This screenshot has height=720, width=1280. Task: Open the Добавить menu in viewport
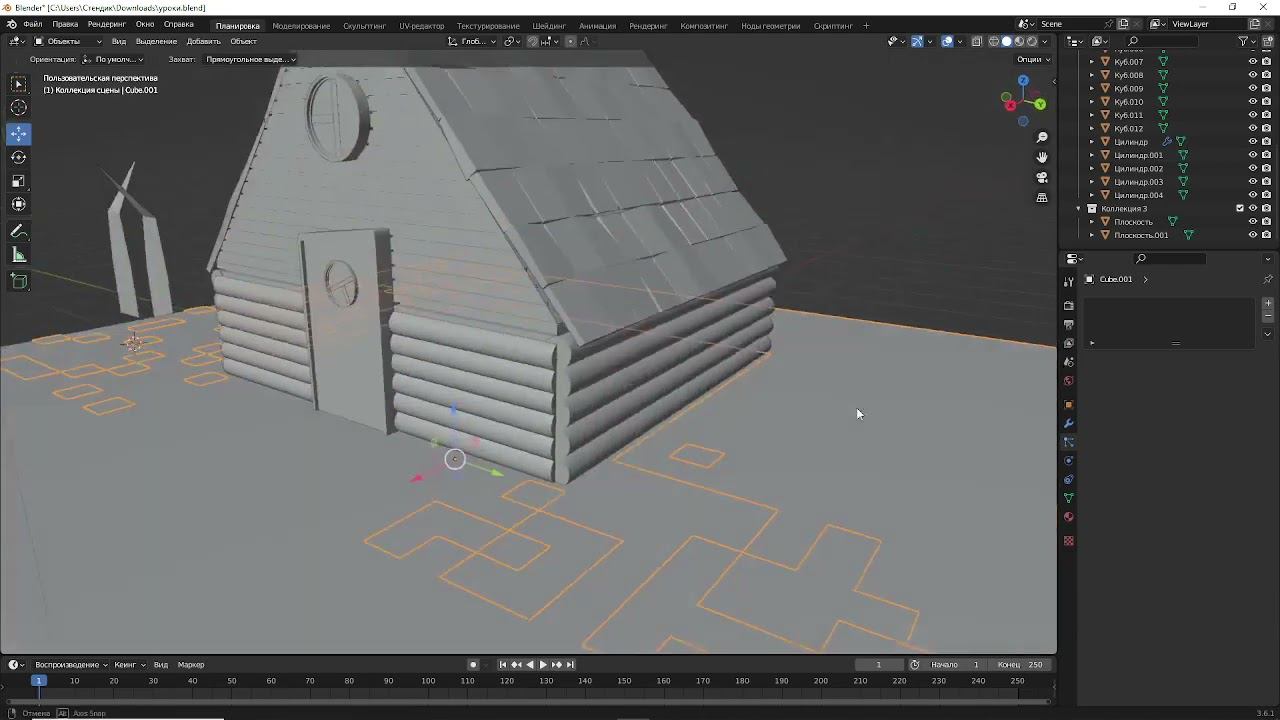tap(204, 41)
